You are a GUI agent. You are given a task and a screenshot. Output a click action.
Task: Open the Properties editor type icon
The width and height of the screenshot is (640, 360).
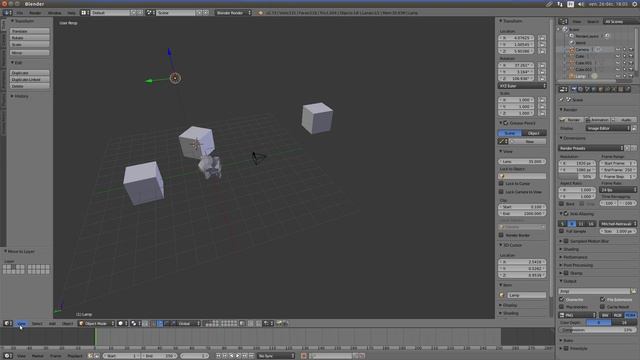pyautogui.click(x=563, y=89)
